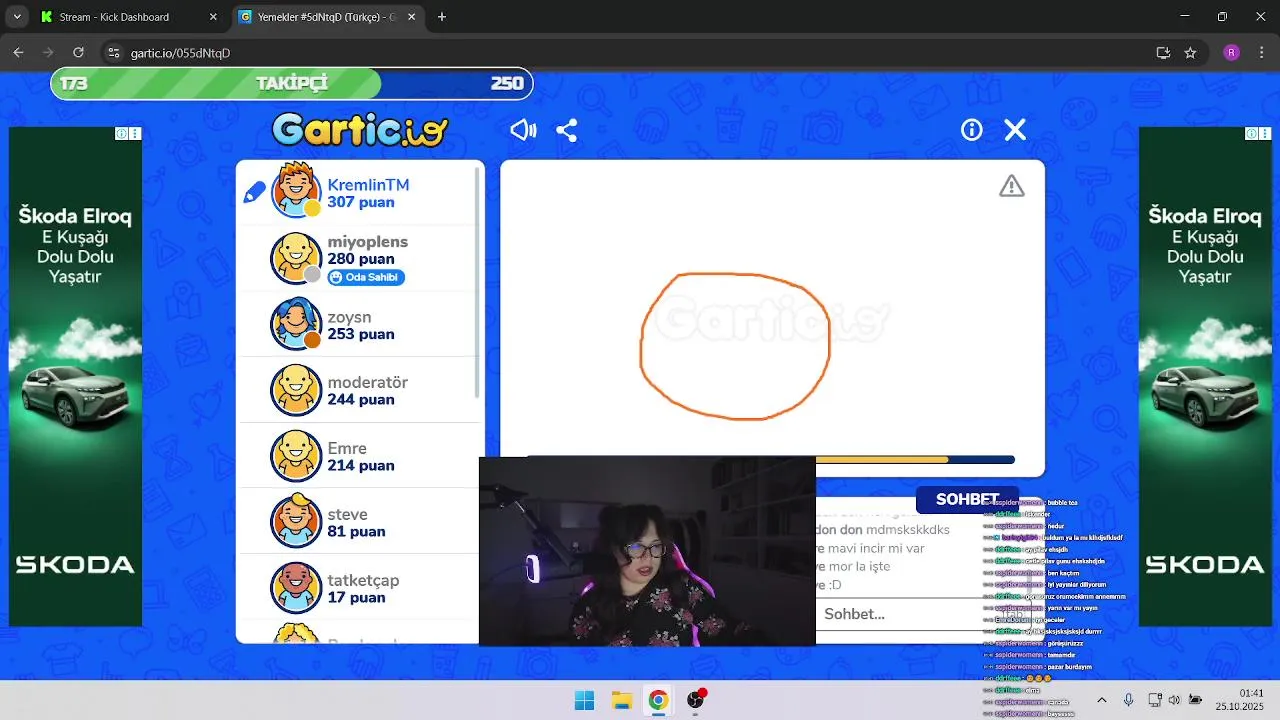Click the address bar URL gartic.io/055dNtqD

[180, 53]
